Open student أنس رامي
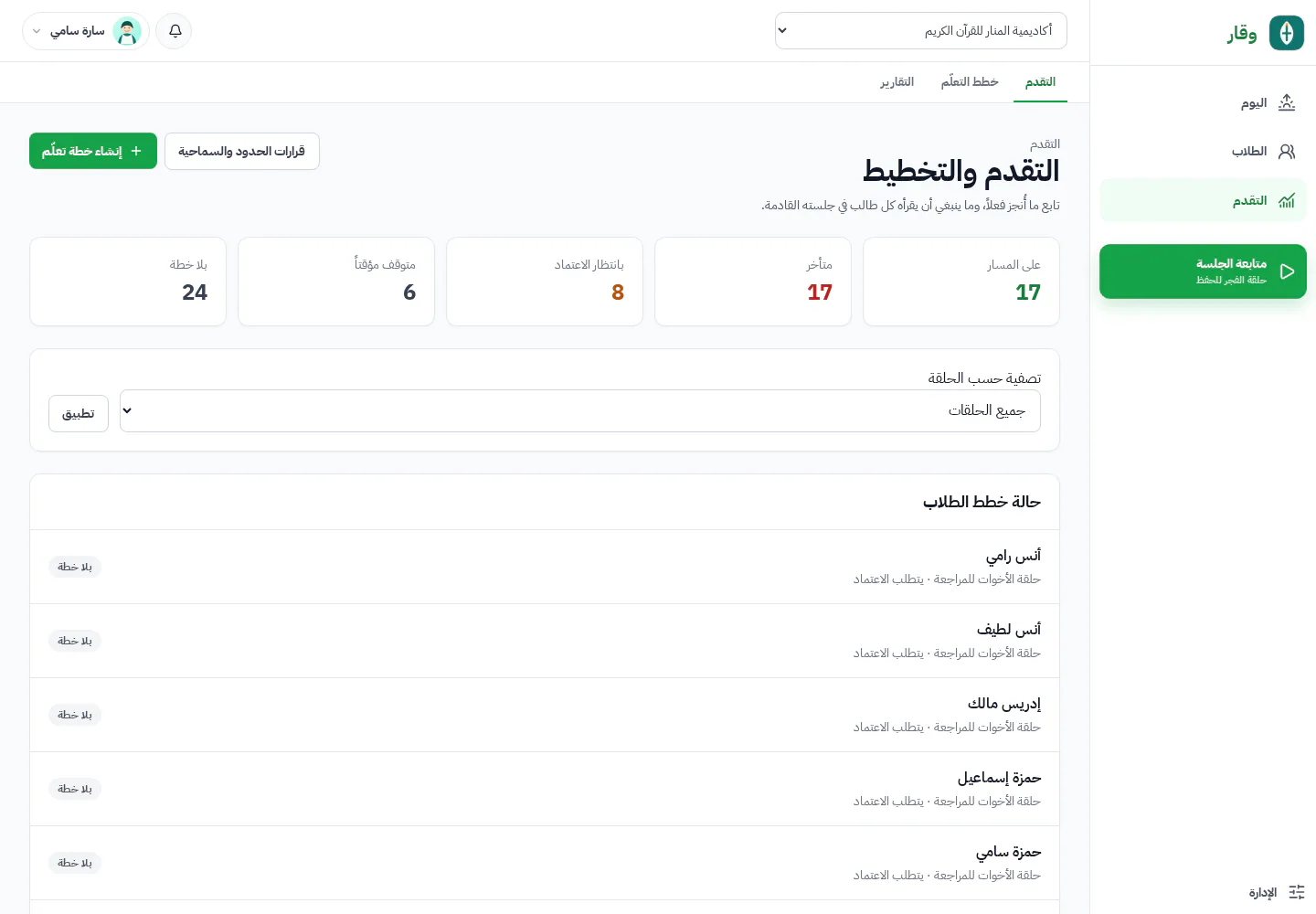Screen dimensions: 1316x914 pyautogui.click(x=545, y=567)
